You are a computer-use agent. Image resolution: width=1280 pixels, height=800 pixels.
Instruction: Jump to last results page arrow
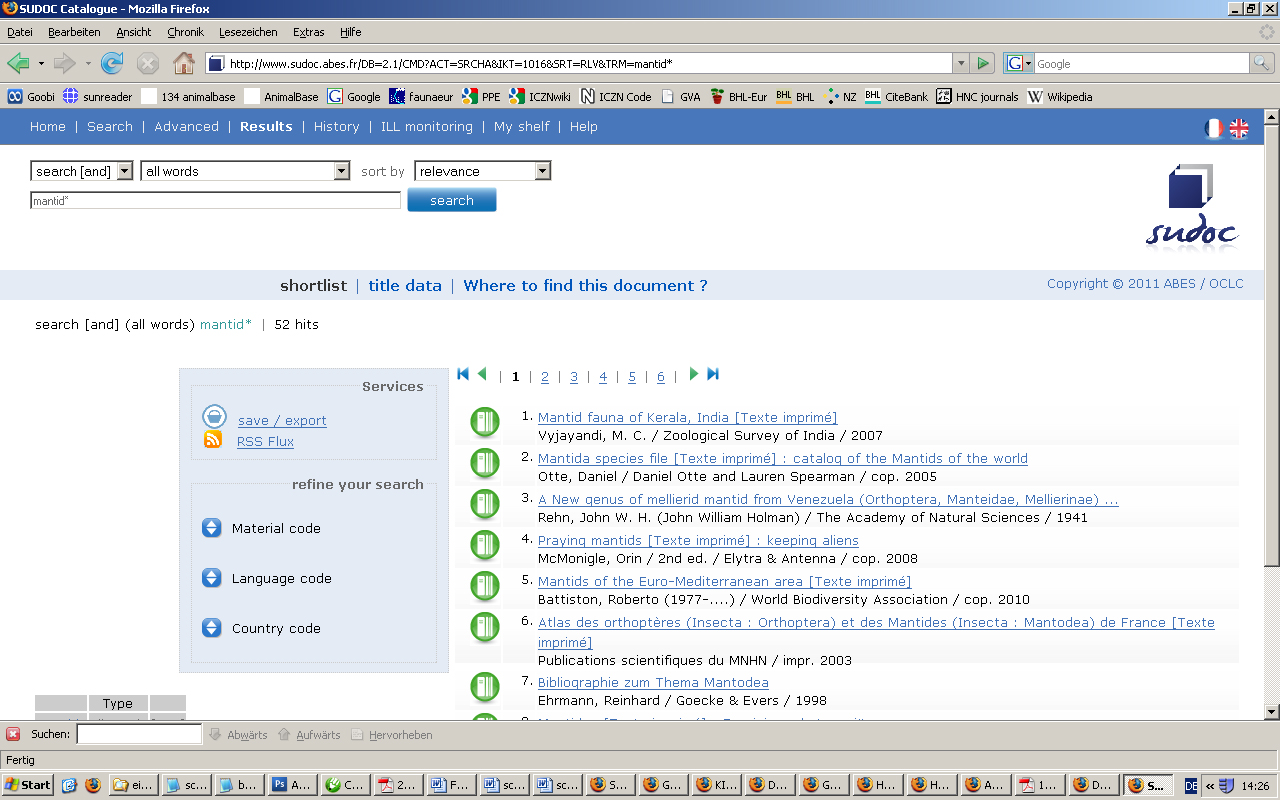713,374
